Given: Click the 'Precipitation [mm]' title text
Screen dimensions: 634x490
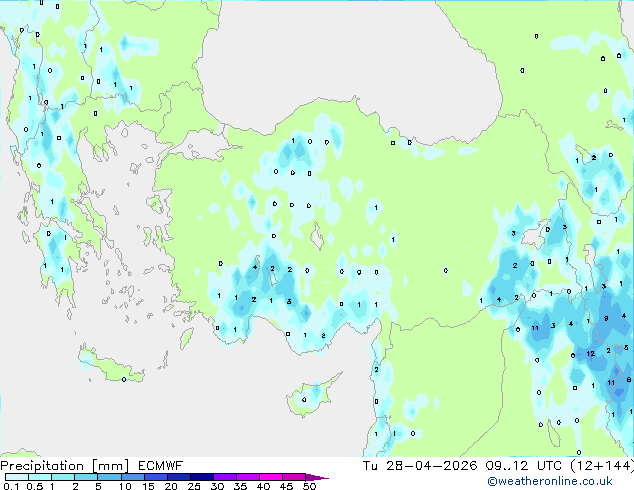Looking at the screenshot, I should 65,466.
